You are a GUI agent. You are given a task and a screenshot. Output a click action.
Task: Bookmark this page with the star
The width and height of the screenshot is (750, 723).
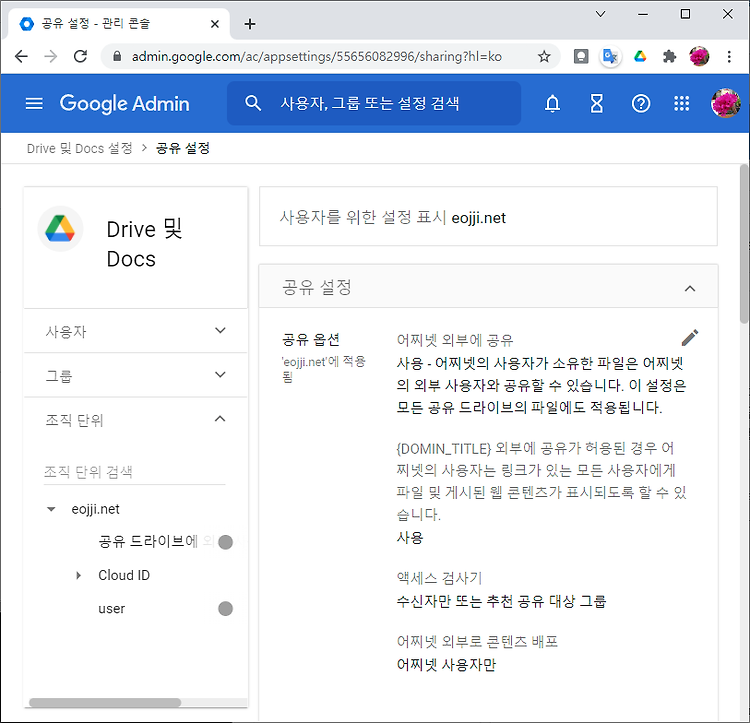(544, 56)
